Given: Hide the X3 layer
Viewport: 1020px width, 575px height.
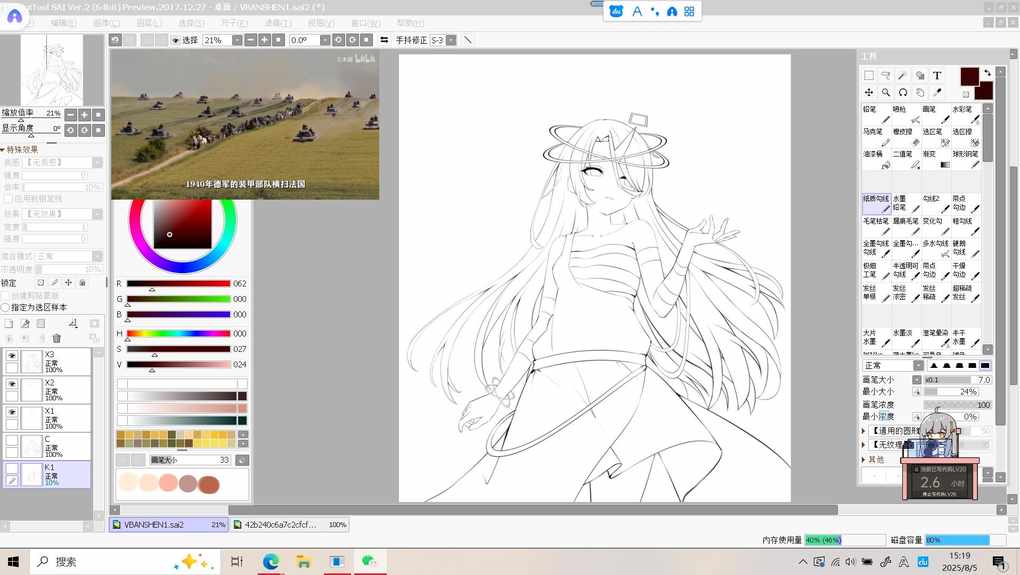Looking at the screenshot, I should coord(12,356).
